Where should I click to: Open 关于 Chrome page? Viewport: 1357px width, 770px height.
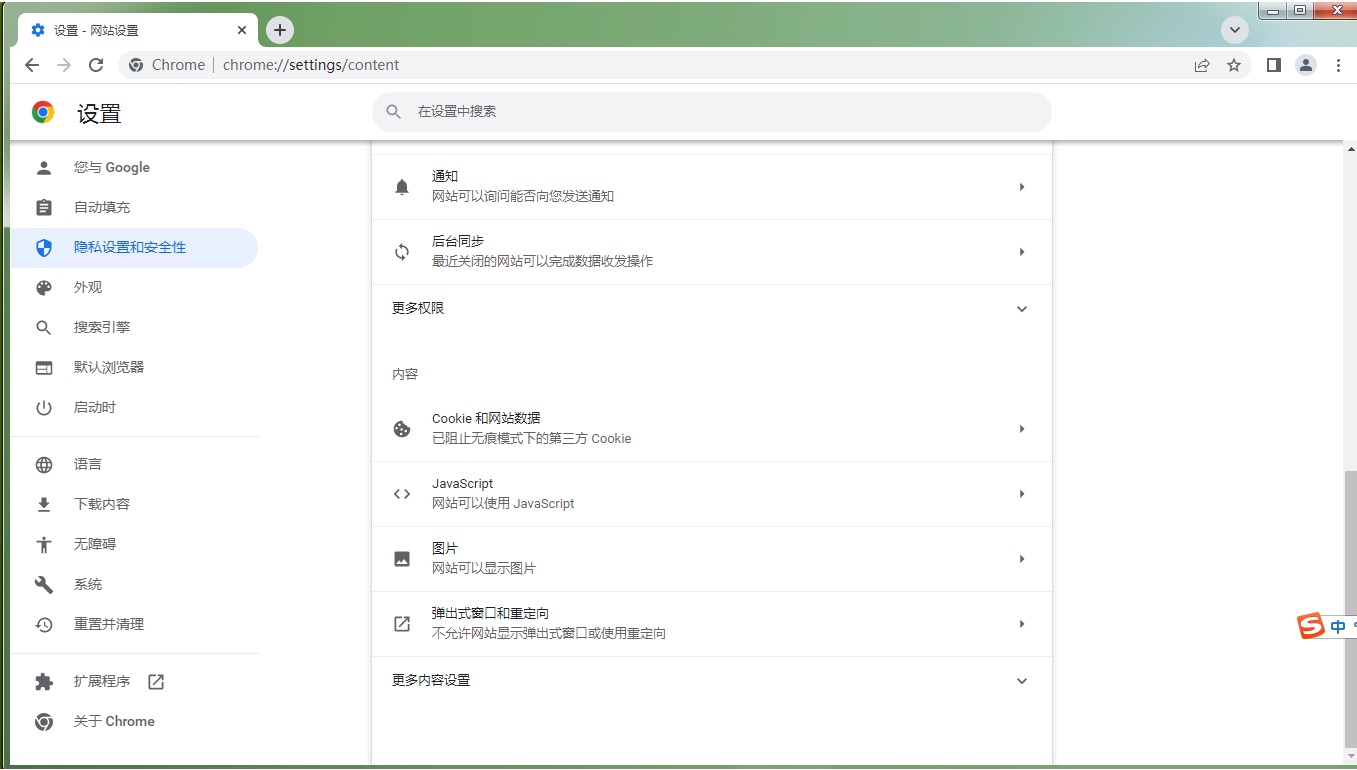click(134, 722)
